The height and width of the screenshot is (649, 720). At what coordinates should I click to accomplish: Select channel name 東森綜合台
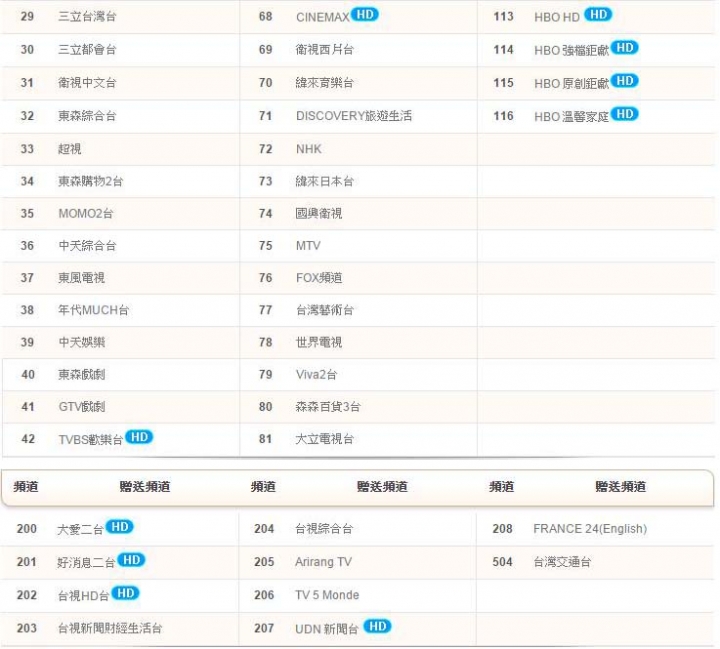click(87, 116)
